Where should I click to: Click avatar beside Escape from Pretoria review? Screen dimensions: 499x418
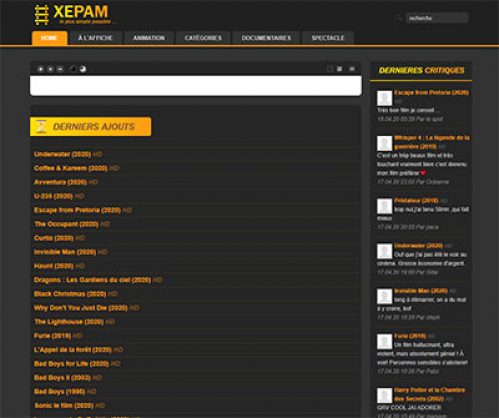(384, 98)
